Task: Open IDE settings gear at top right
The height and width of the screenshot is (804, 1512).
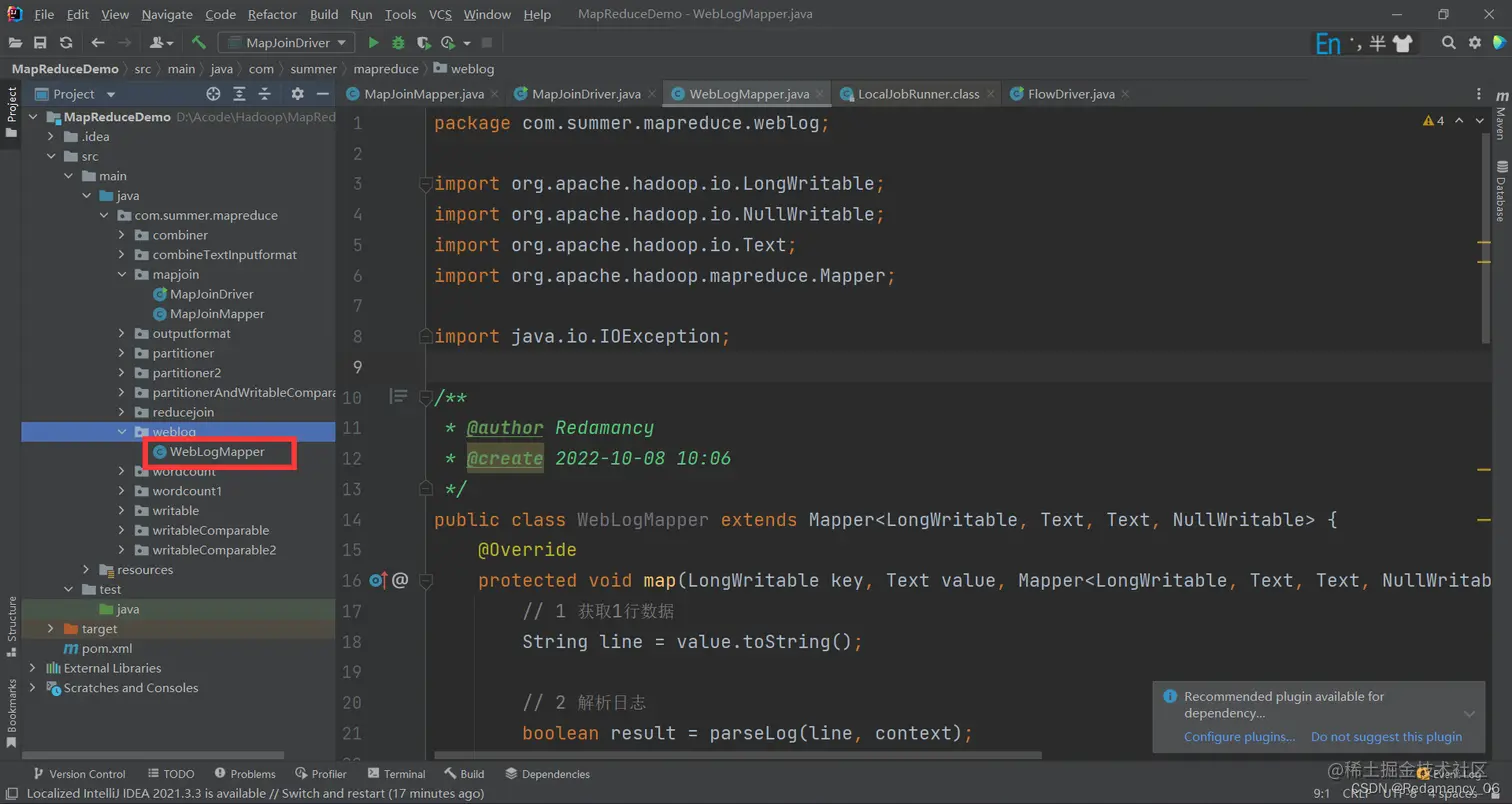Action: 1474,43
